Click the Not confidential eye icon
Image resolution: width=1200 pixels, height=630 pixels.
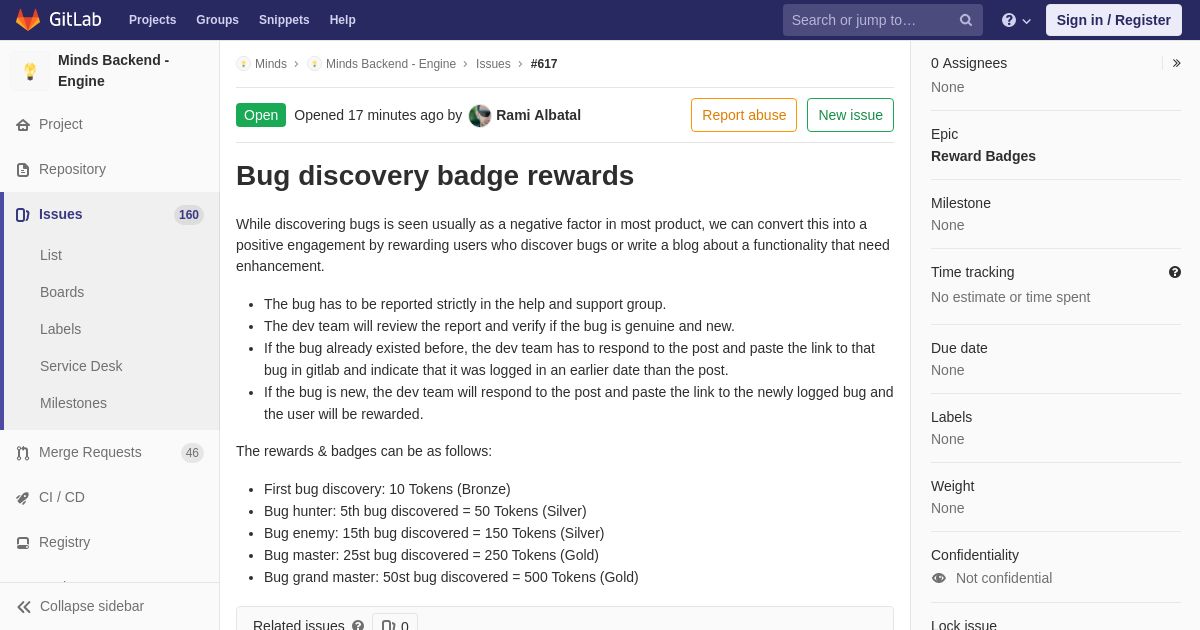(x=939, y=578)
